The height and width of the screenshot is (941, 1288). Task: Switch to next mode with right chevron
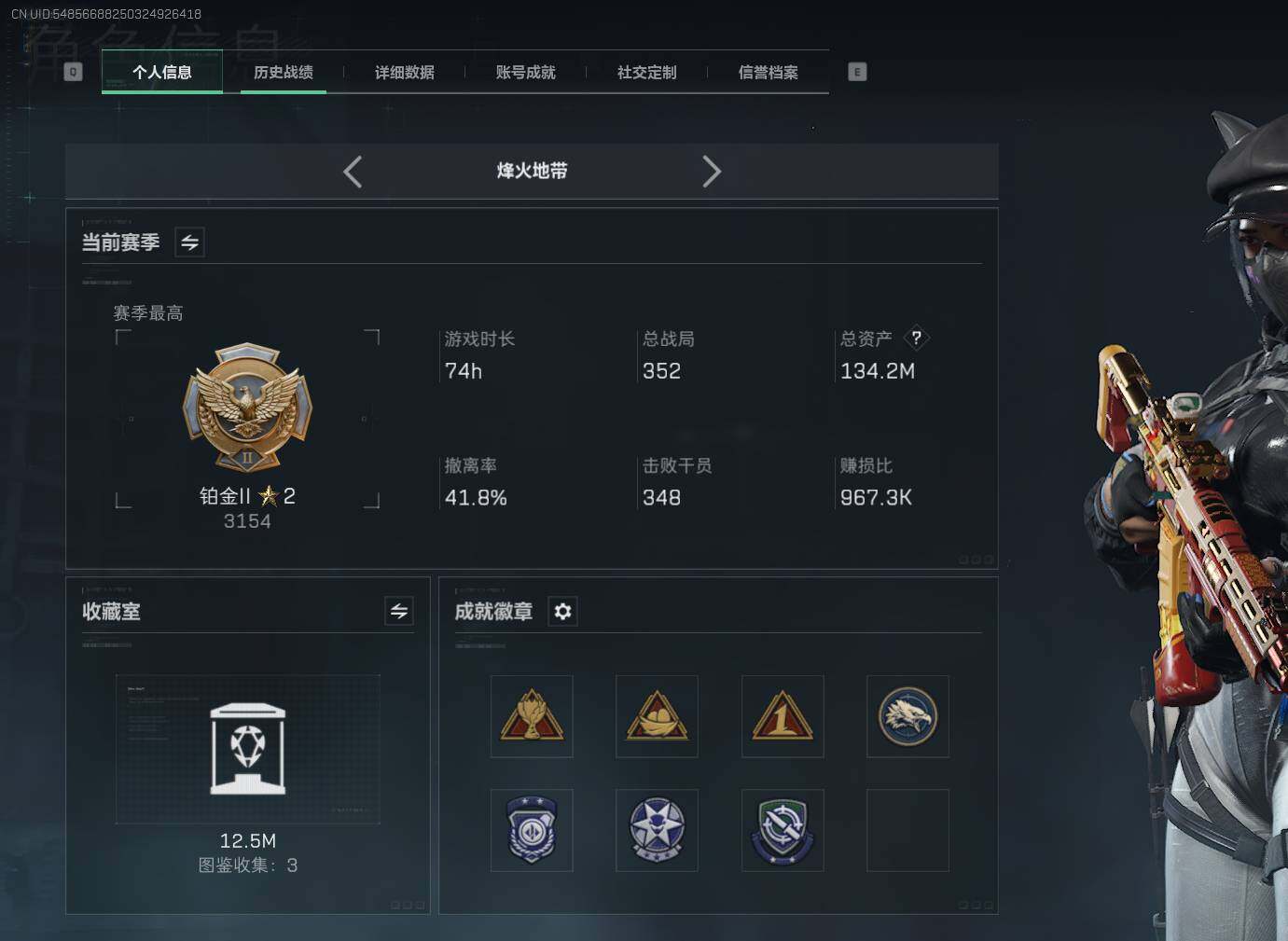712,172
